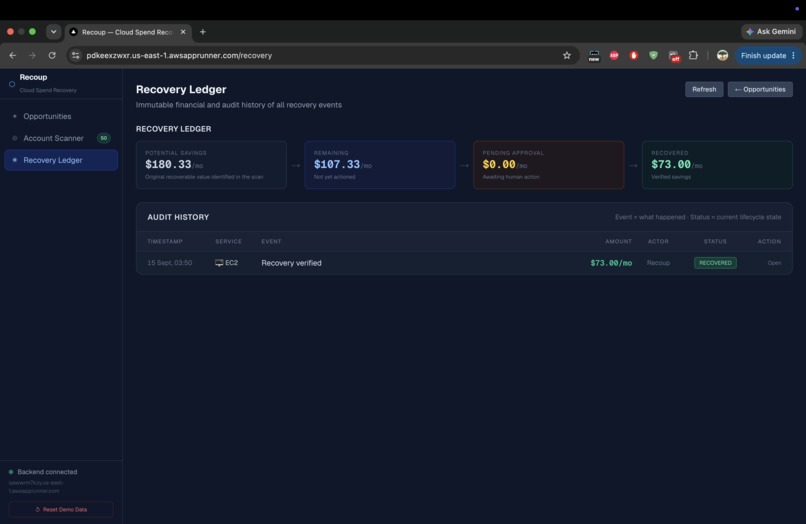Image resolution: width=806 pixels, height=524 pixels.
Task: Open Chrome three-dot menu beside Finish update
Action: coord(794,56)
